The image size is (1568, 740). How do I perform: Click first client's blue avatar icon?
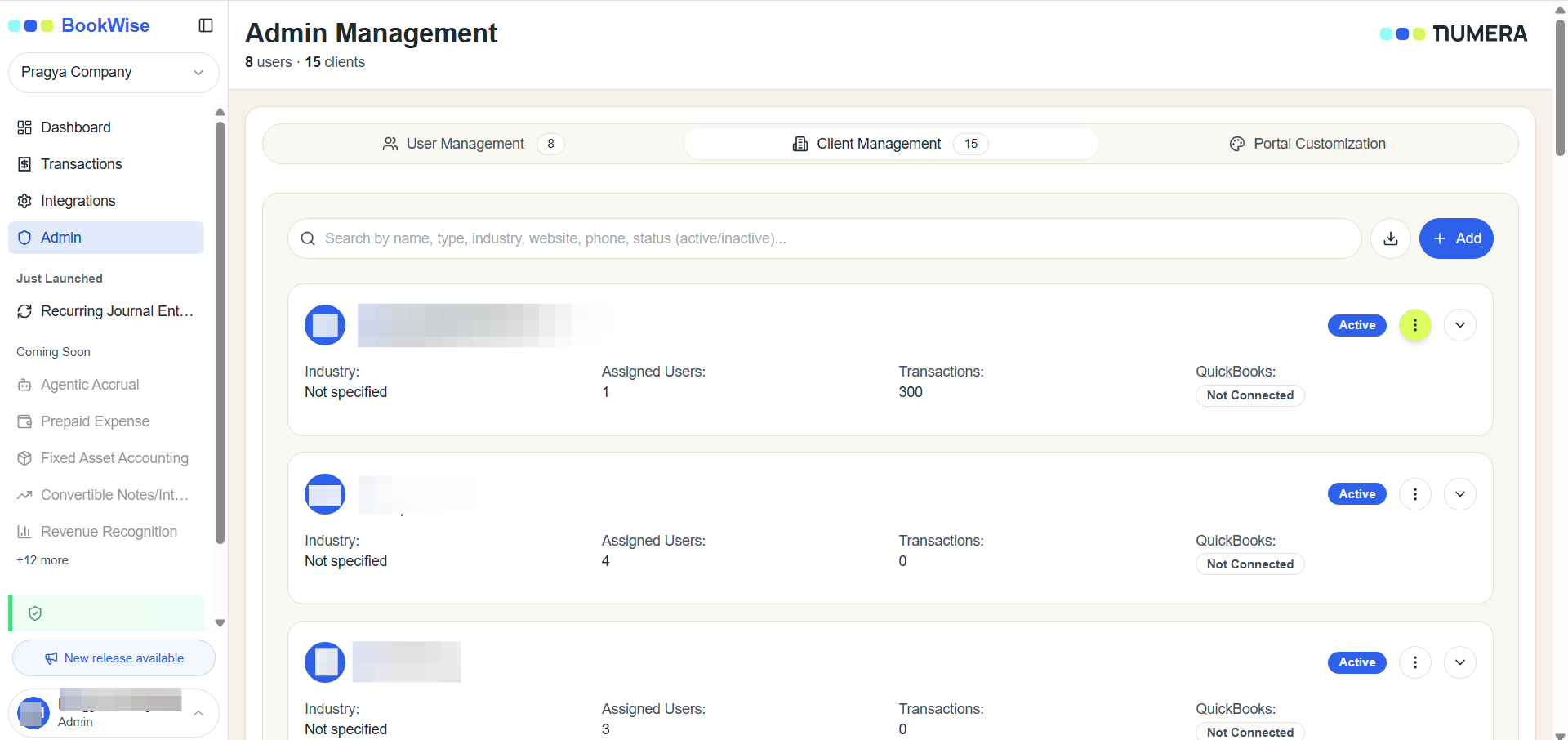325,325
